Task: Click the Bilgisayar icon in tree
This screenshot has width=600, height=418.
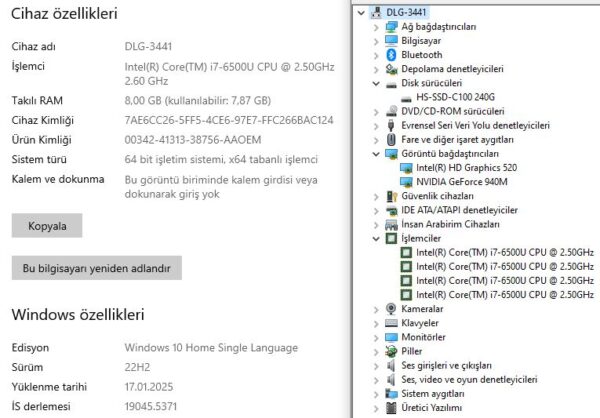Action: tap(391, 41)
